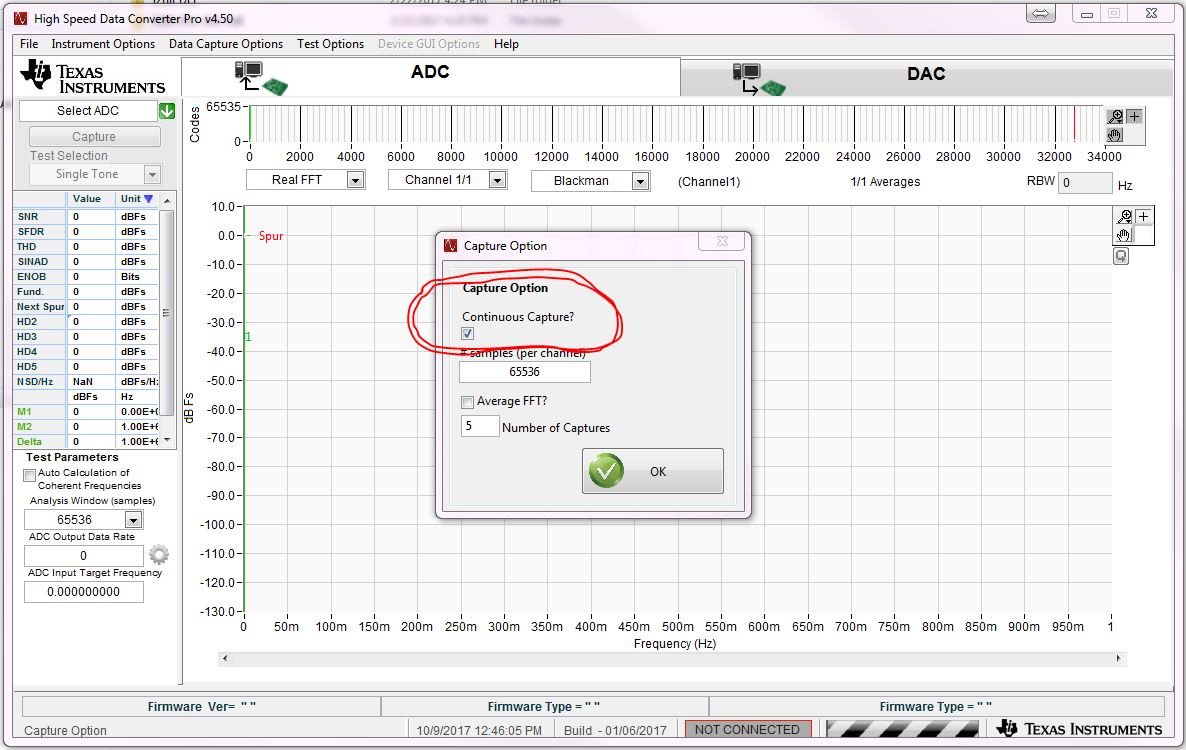This screenshot has width=1186, height=750.
Task: Click OK in Capture Option dialog
Action: coord(653,471)
